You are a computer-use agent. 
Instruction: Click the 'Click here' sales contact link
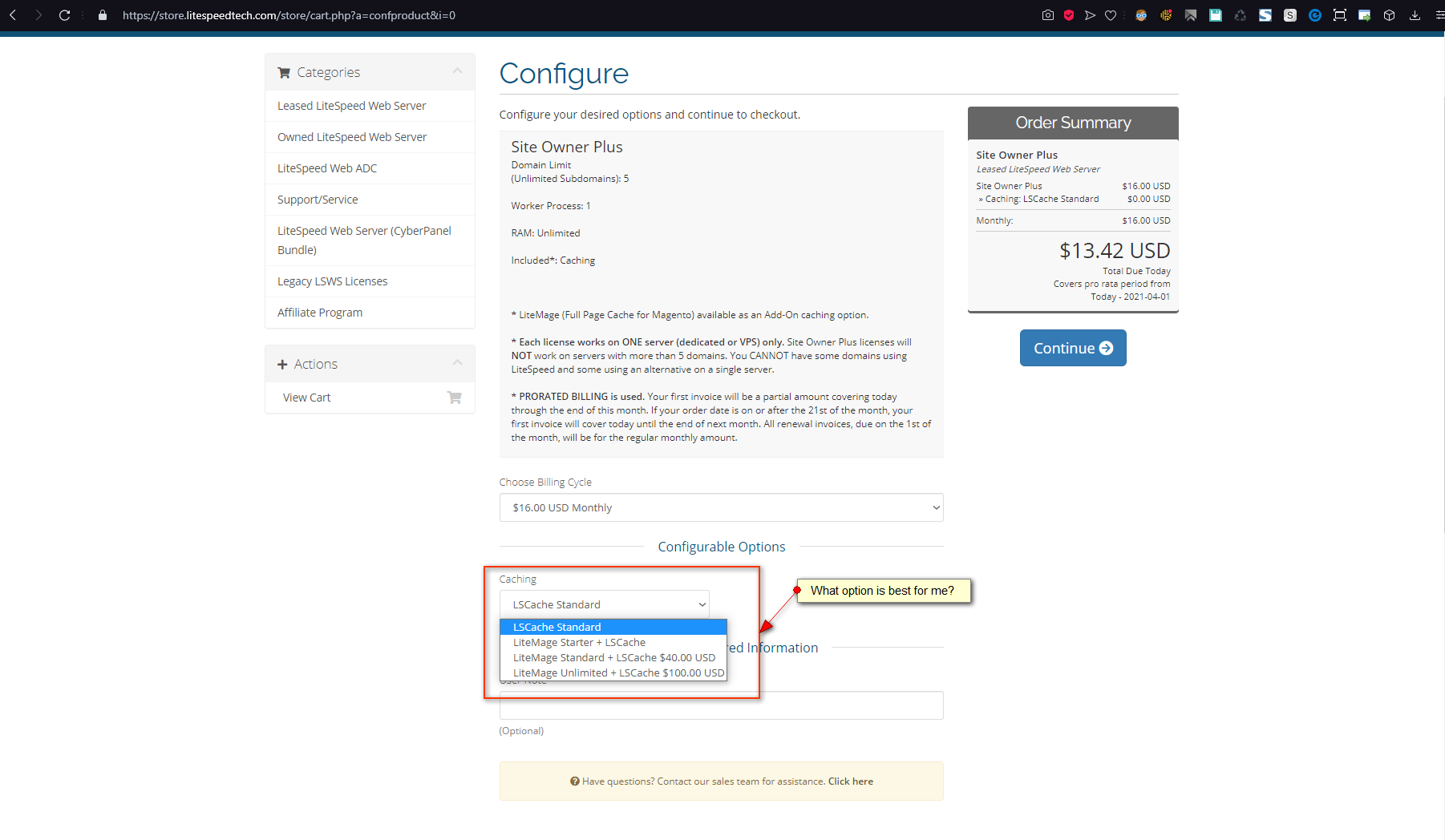coord(851,781)
